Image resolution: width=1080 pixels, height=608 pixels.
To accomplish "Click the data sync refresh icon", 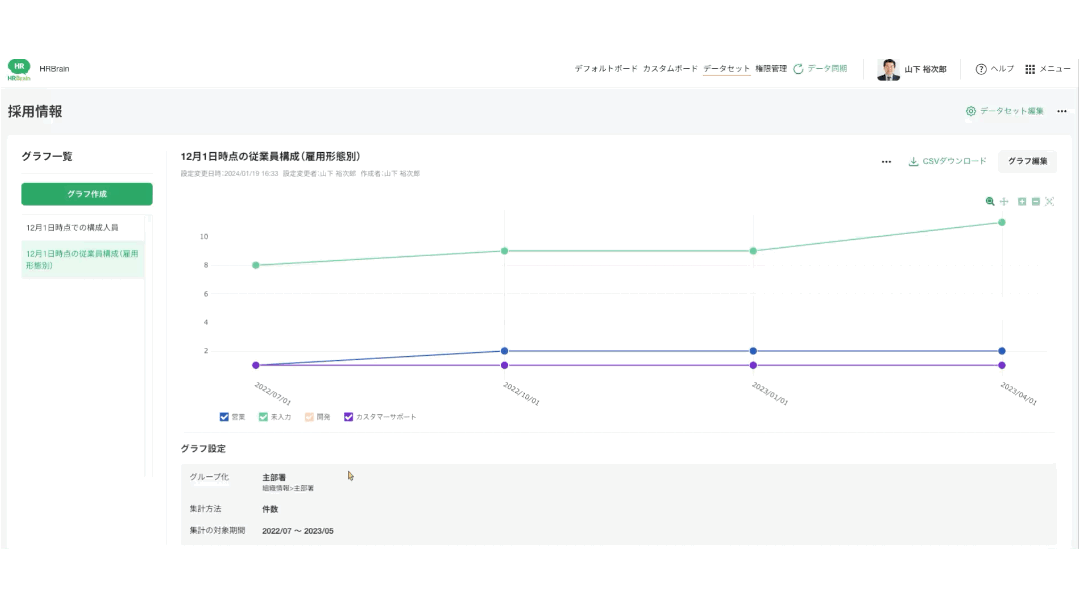I will [x=798, y=69].
